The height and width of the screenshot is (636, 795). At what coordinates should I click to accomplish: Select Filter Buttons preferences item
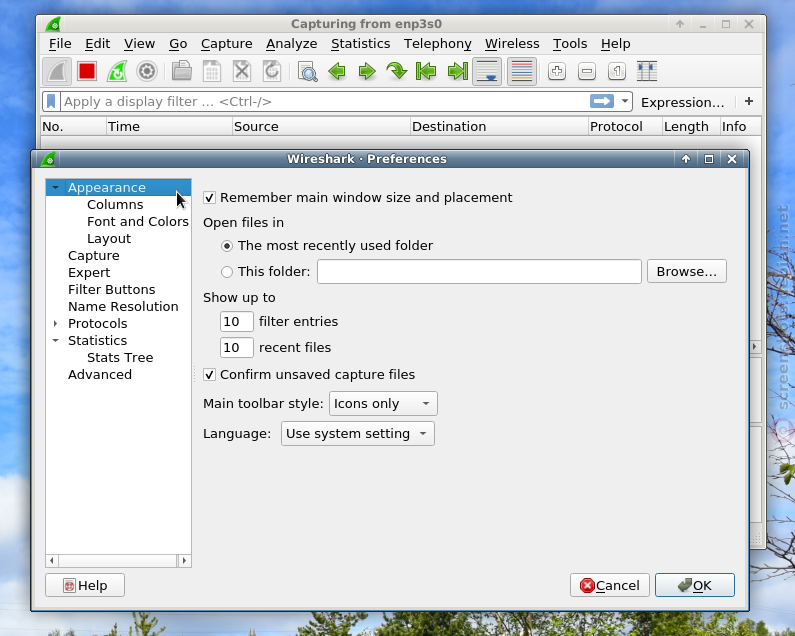pyautogui.click(x=112, y=290)
